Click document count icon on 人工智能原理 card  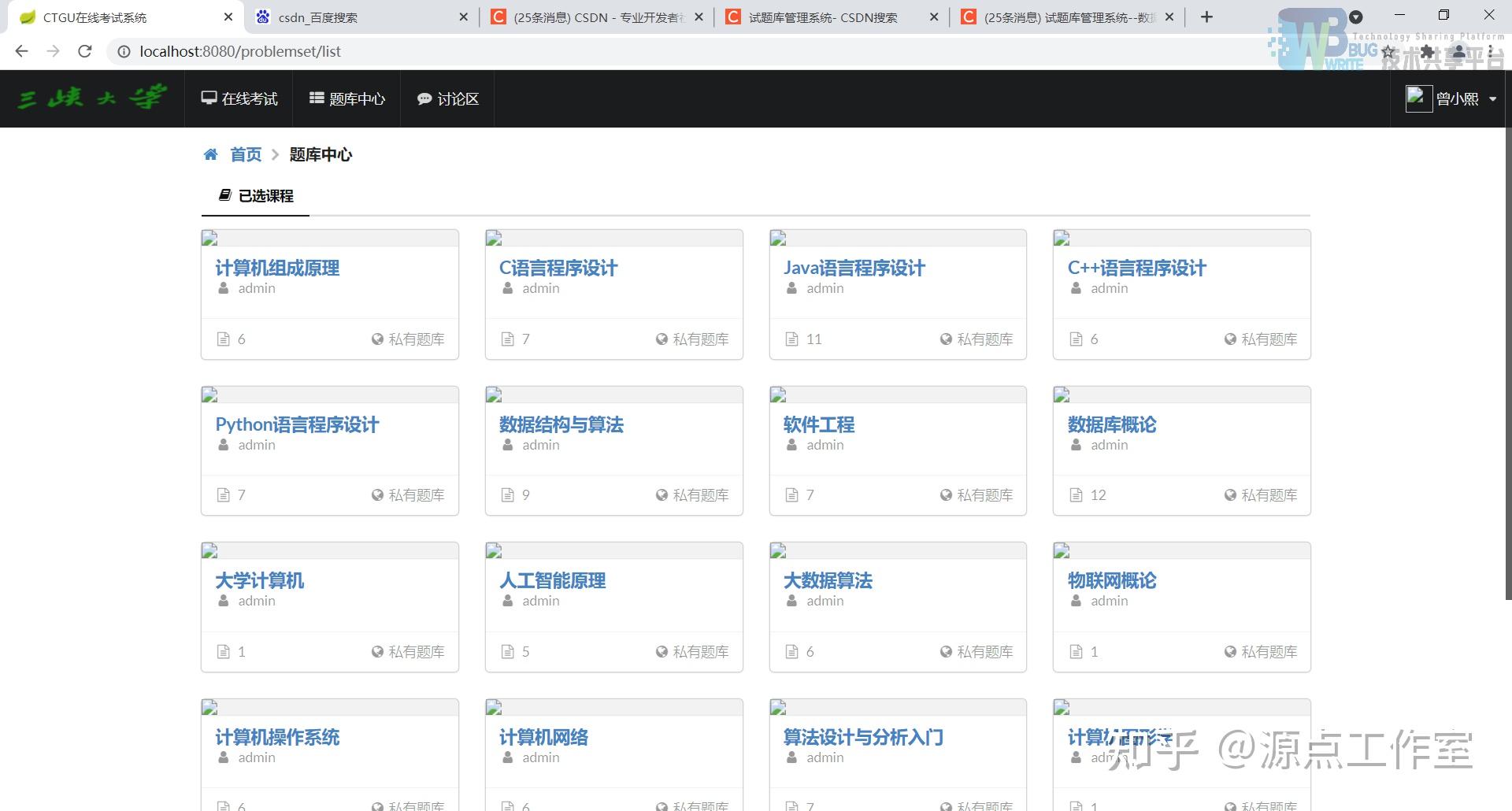pos(508,652)
